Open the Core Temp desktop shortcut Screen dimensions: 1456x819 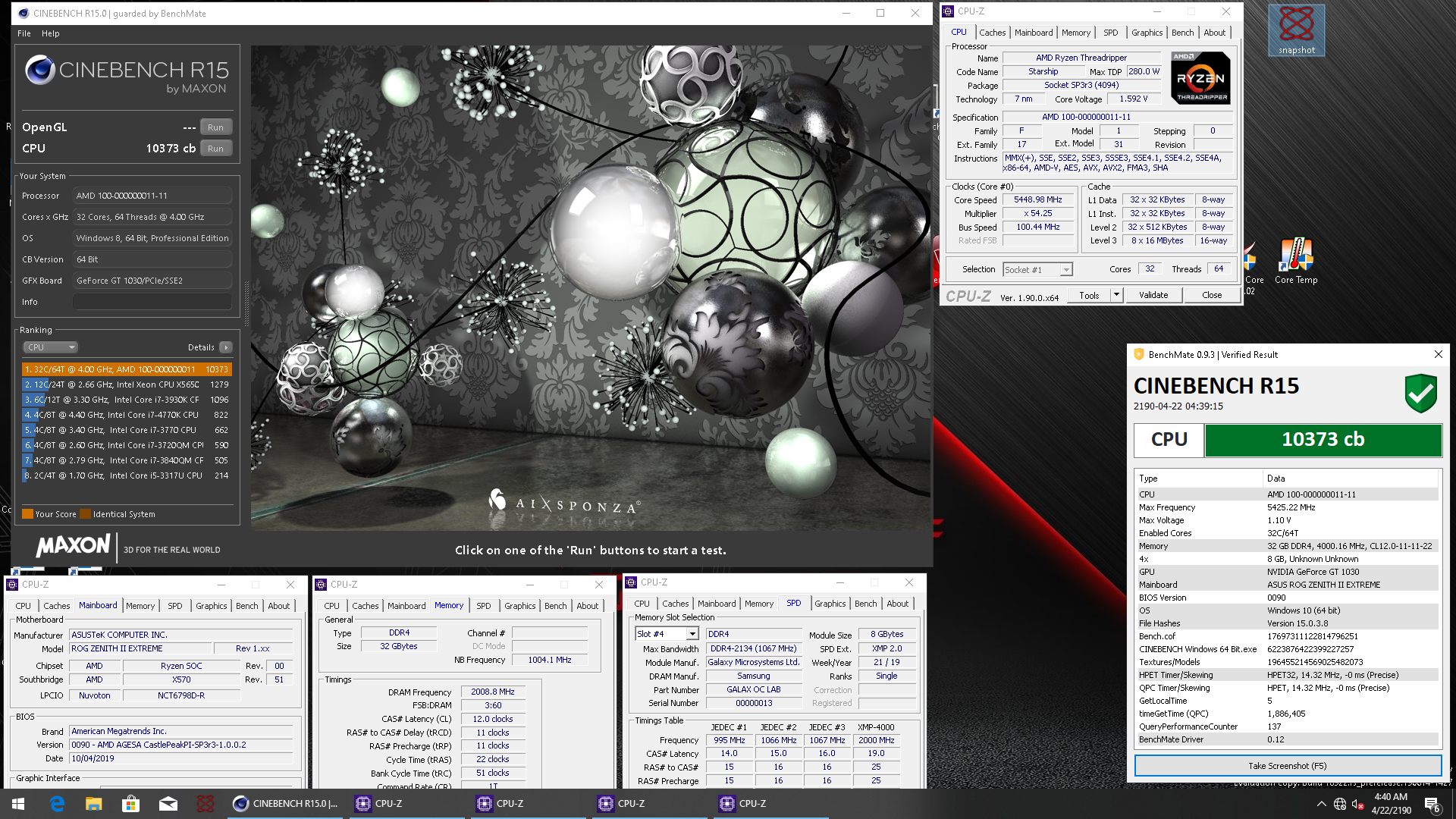coord(1296,262)
